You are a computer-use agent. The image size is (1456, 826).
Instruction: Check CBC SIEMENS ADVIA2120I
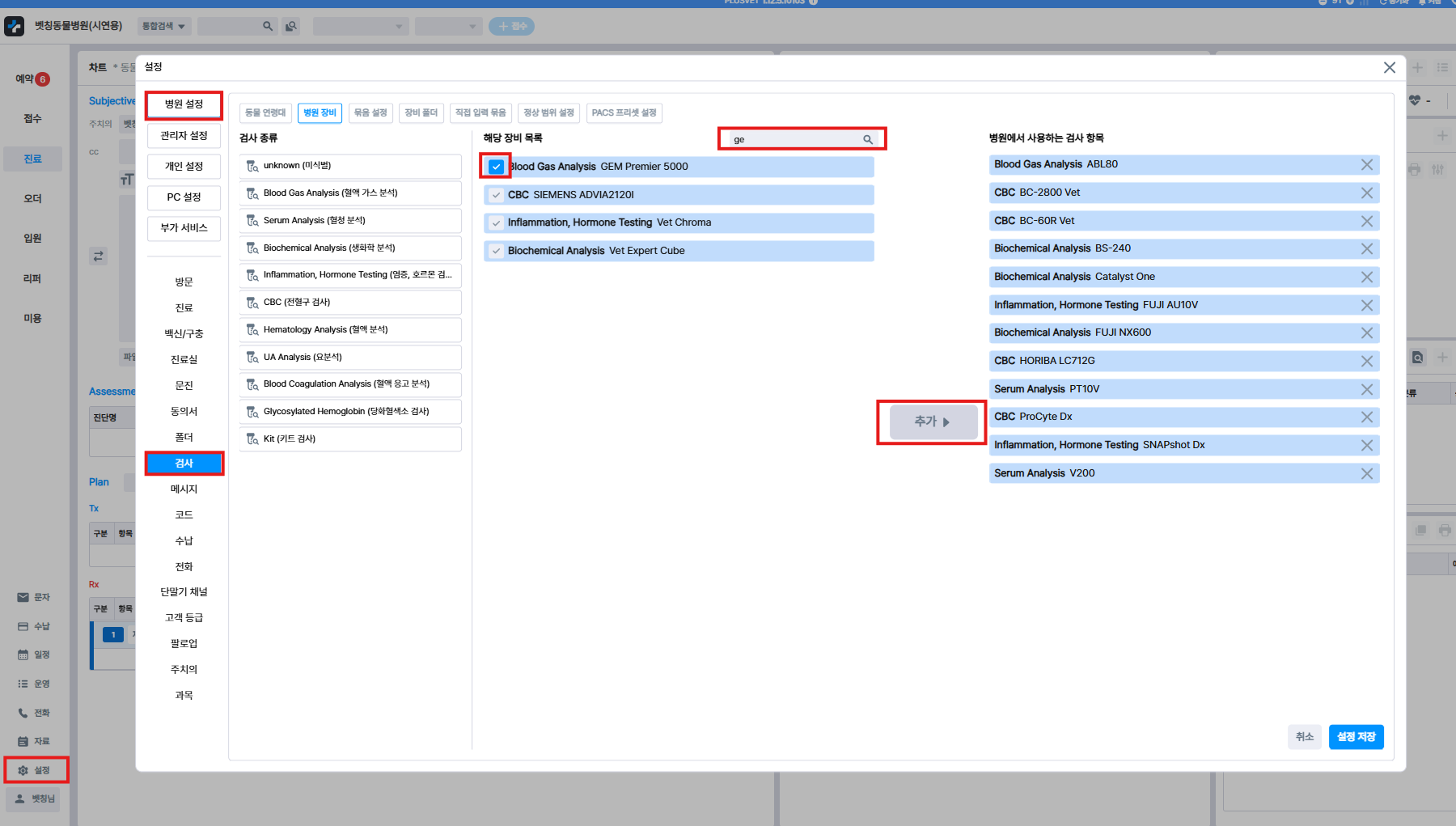click(496, 195)
